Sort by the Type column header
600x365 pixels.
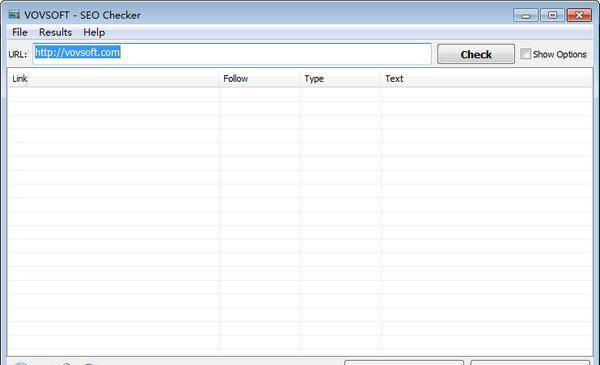coord(341,79)
